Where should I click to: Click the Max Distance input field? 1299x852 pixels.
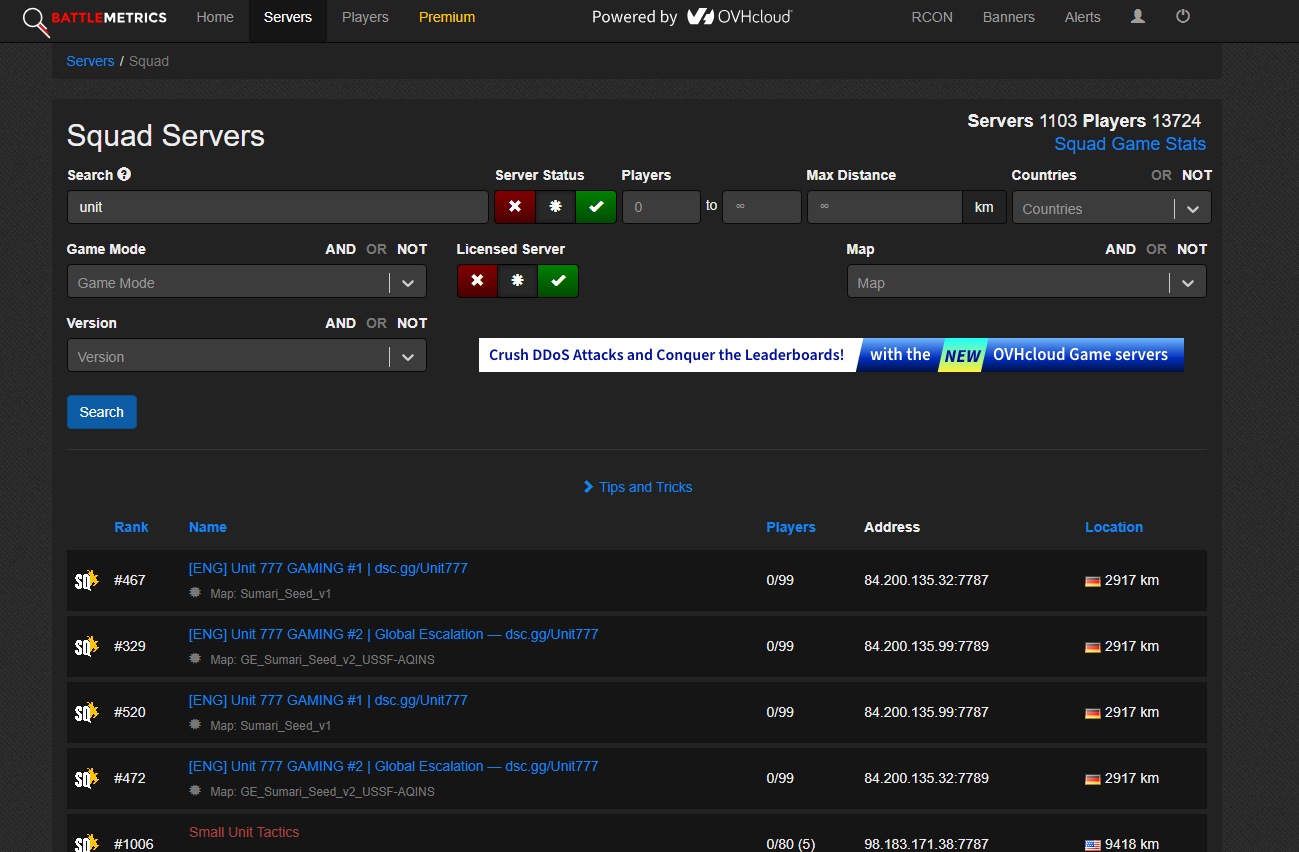click(884, 207)
